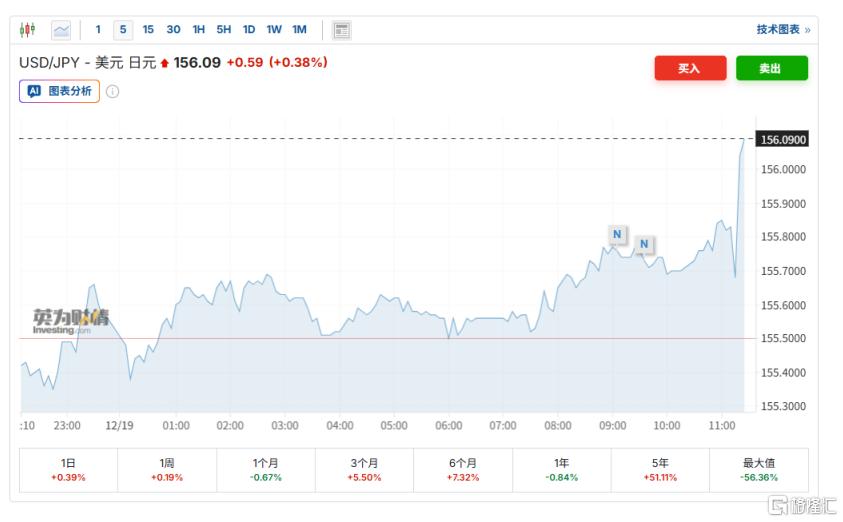Click the red up-arrow price indicator
This screenshot has width=843, height=522.
pyautogui.click(x=165, y=63)
